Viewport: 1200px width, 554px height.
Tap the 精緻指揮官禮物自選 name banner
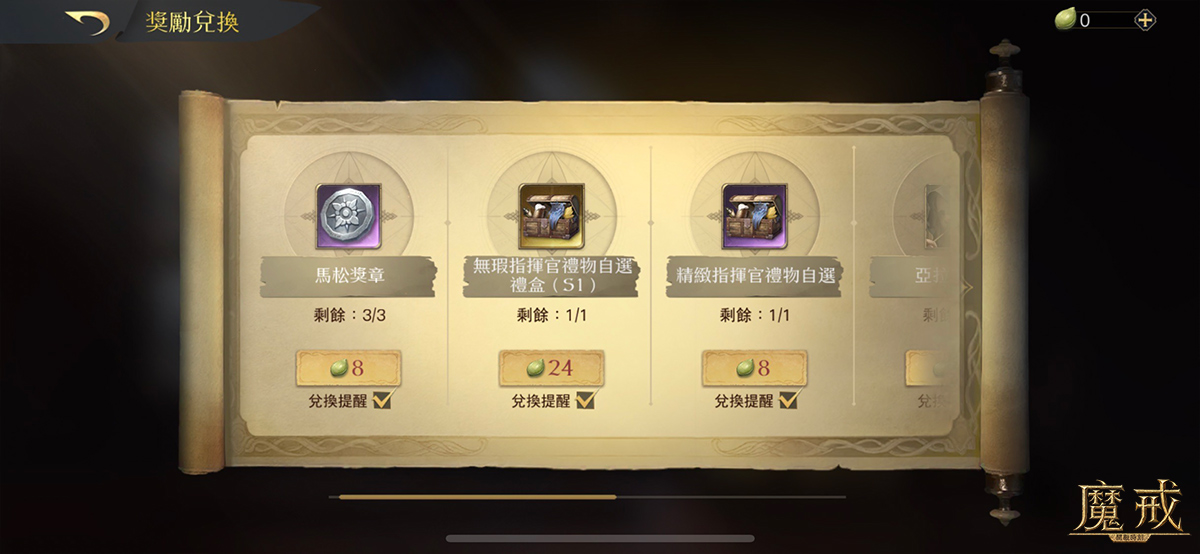click(754, 275)
